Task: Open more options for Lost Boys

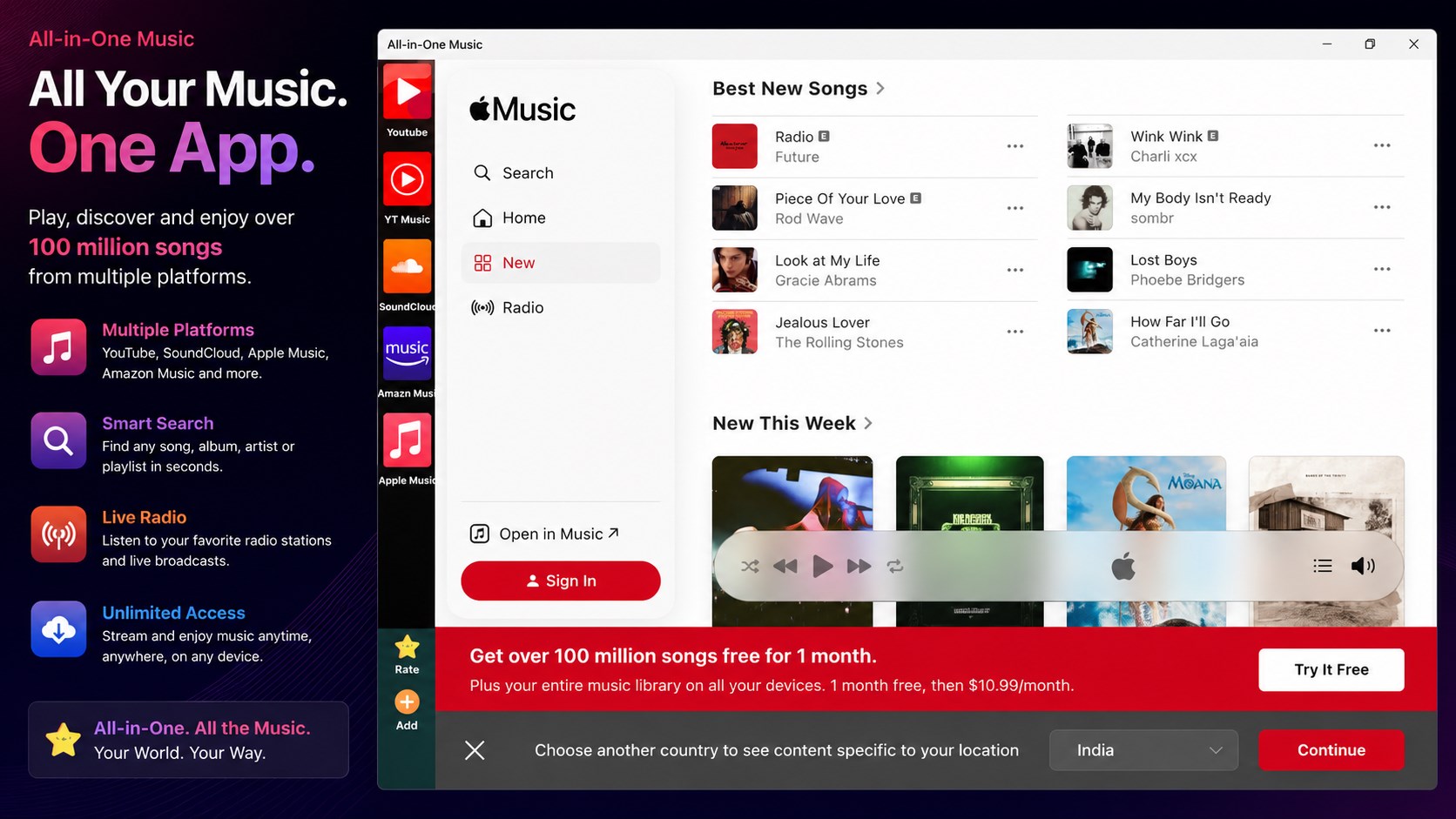Action: 1382,269
